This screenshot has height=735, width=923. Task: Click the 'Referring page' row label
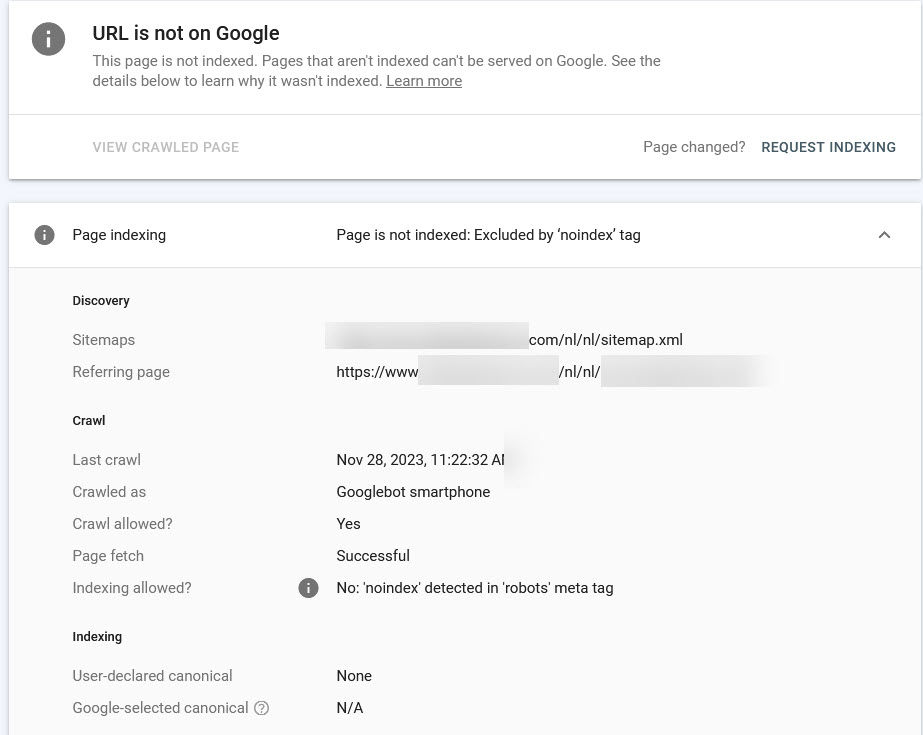pos(121,372)
